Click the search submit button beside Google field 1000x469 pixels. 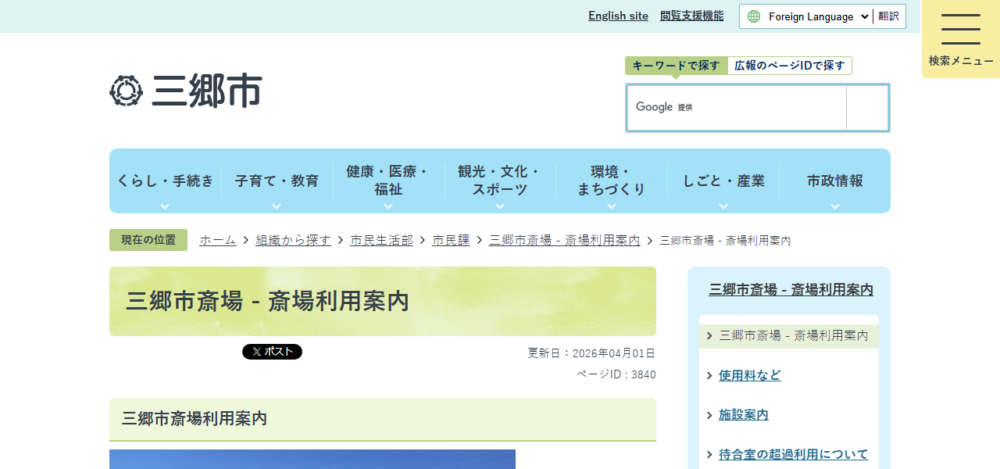867,108
